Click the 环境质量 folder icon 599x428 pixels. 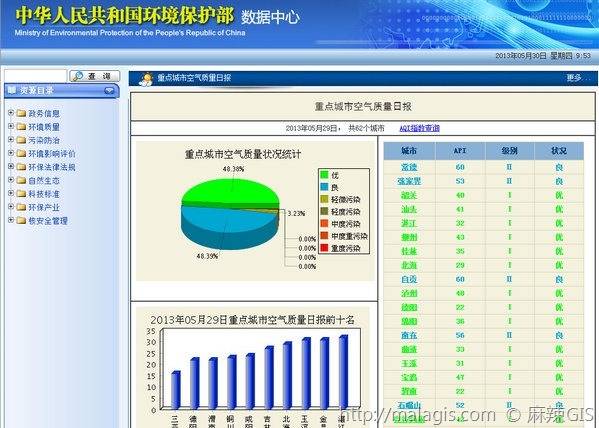point(21,127)
